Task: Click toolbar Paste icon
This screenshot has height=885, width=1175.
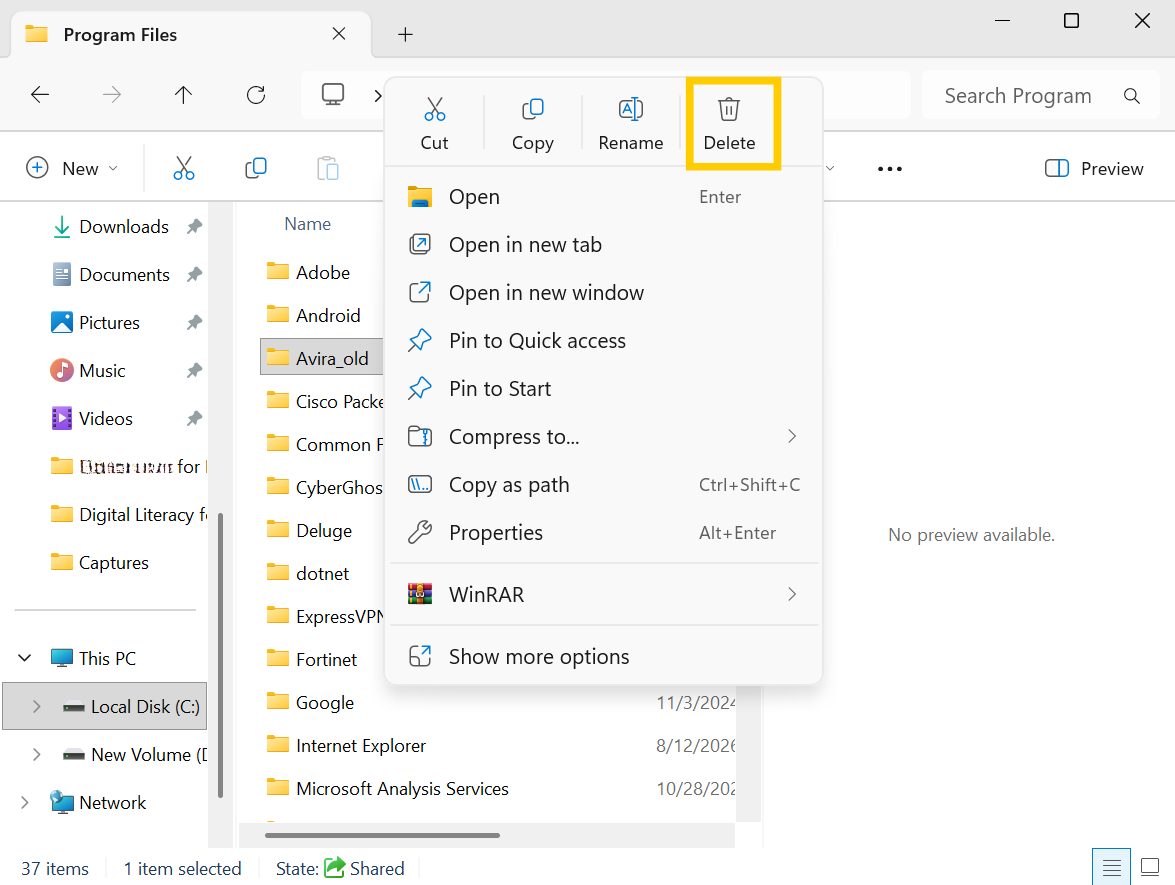Action: point(328,169)
